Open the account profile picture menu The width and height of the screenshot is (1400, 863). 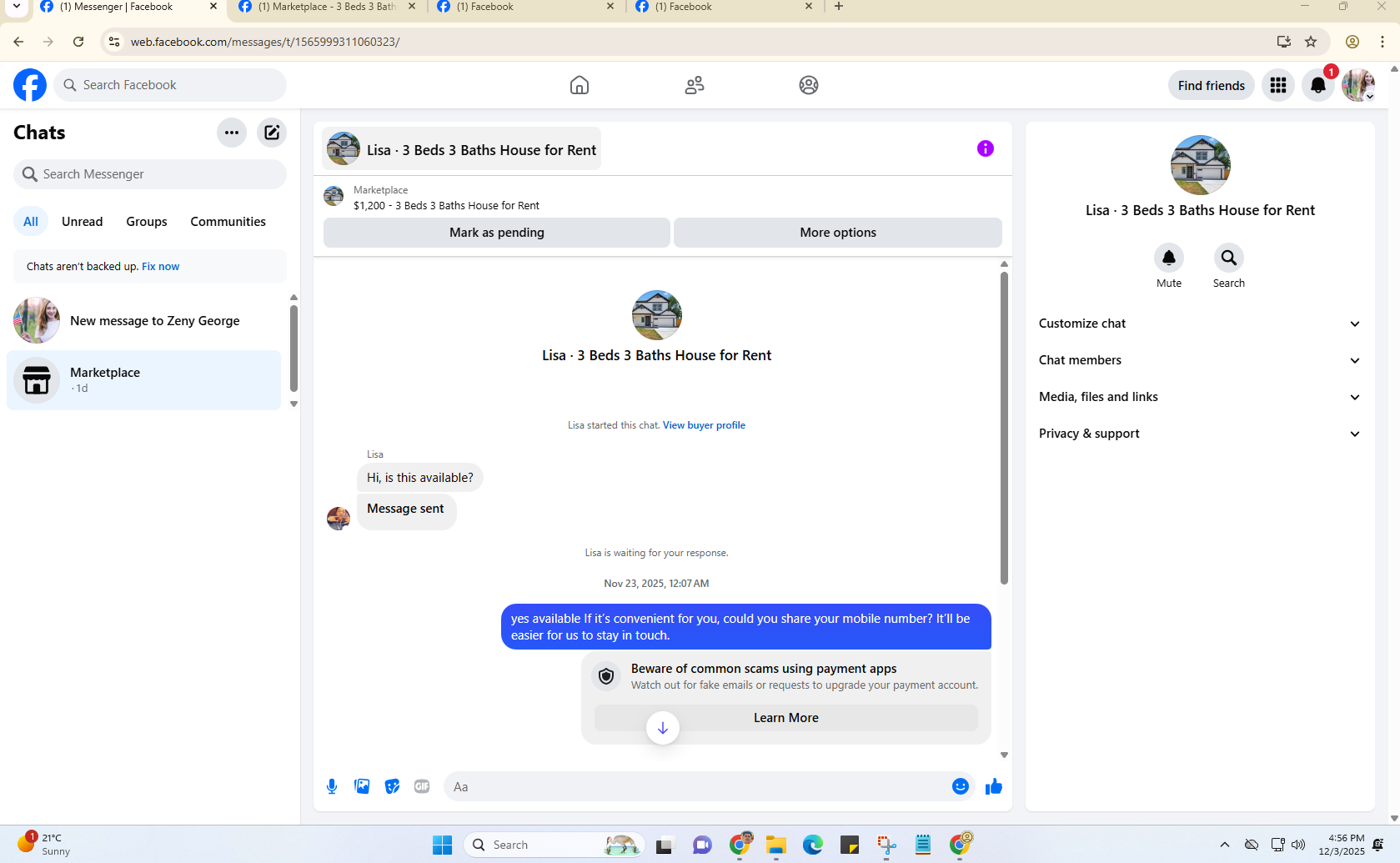(1358, 85)
